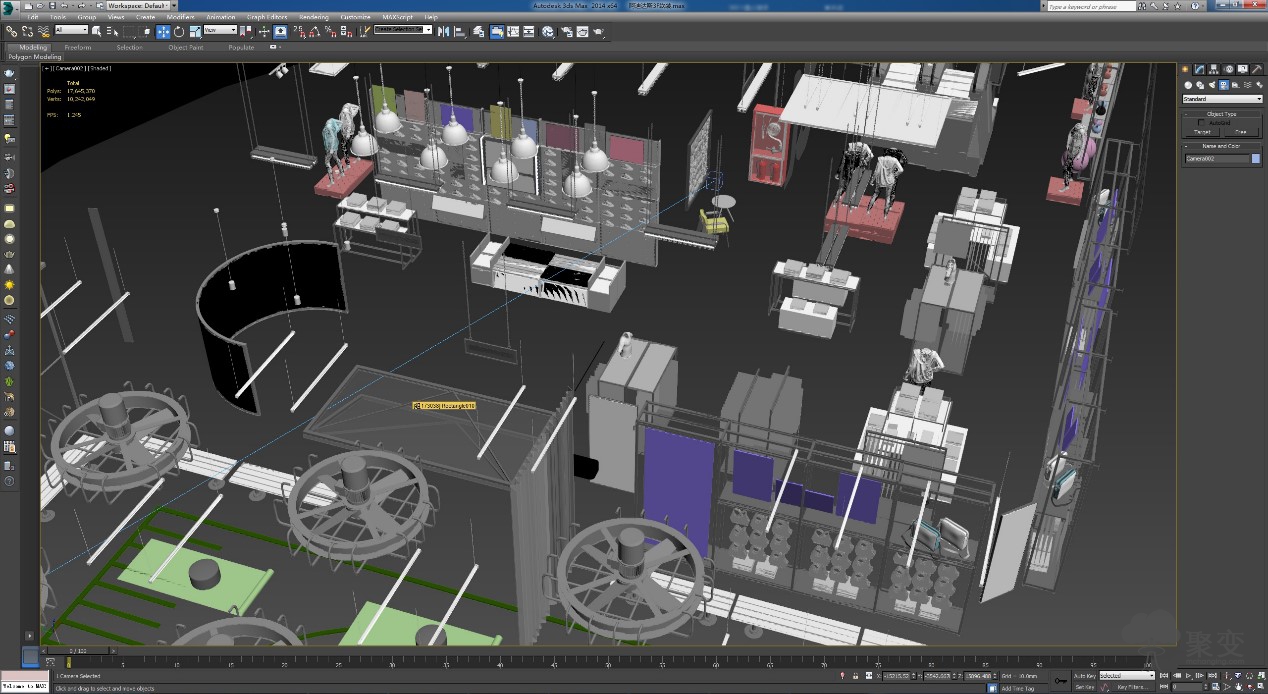Click the Select and Link tool

point(12,31)
